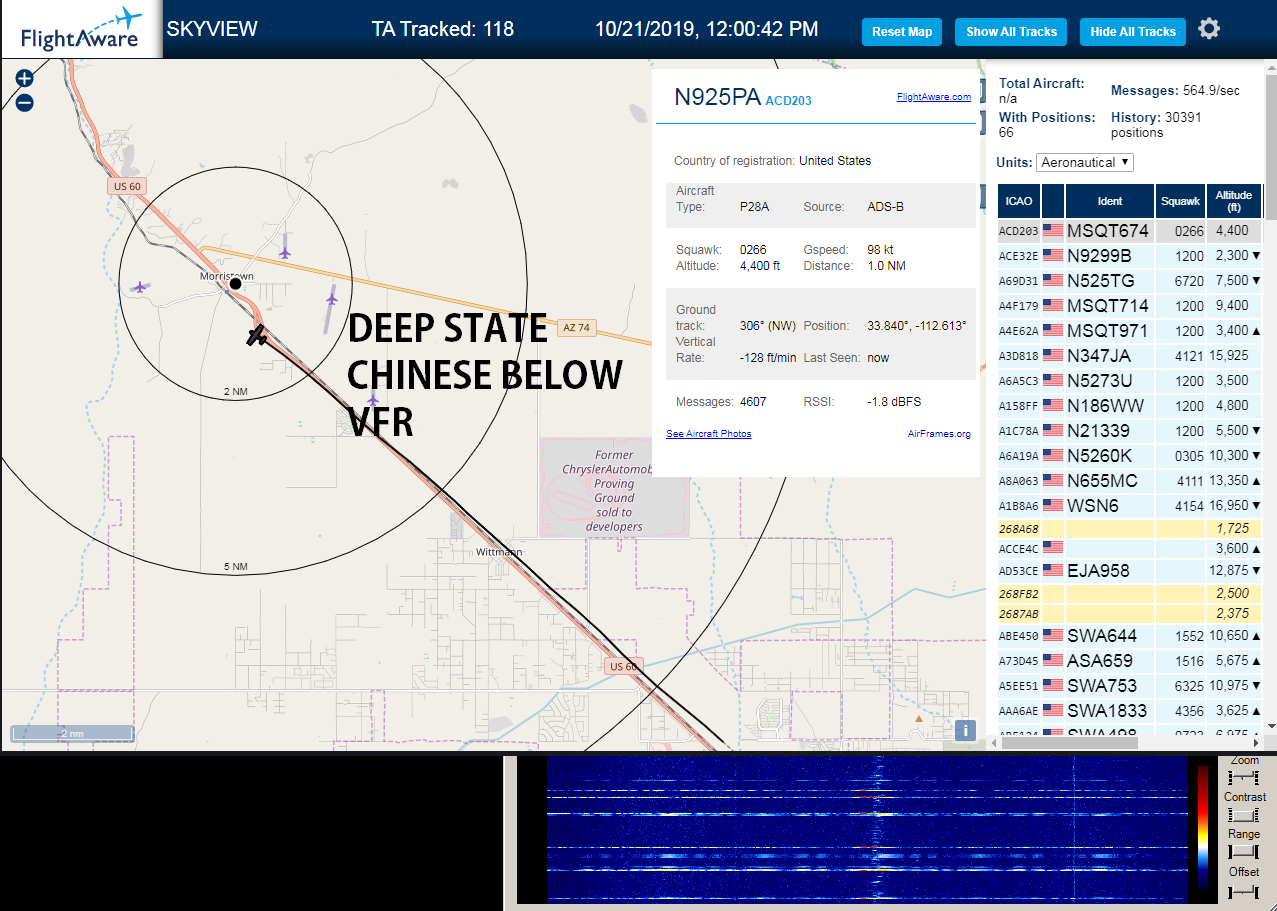Select the yellow 268A68 row
Viewport: 1277px width, 911px height.
point(1131,528)
